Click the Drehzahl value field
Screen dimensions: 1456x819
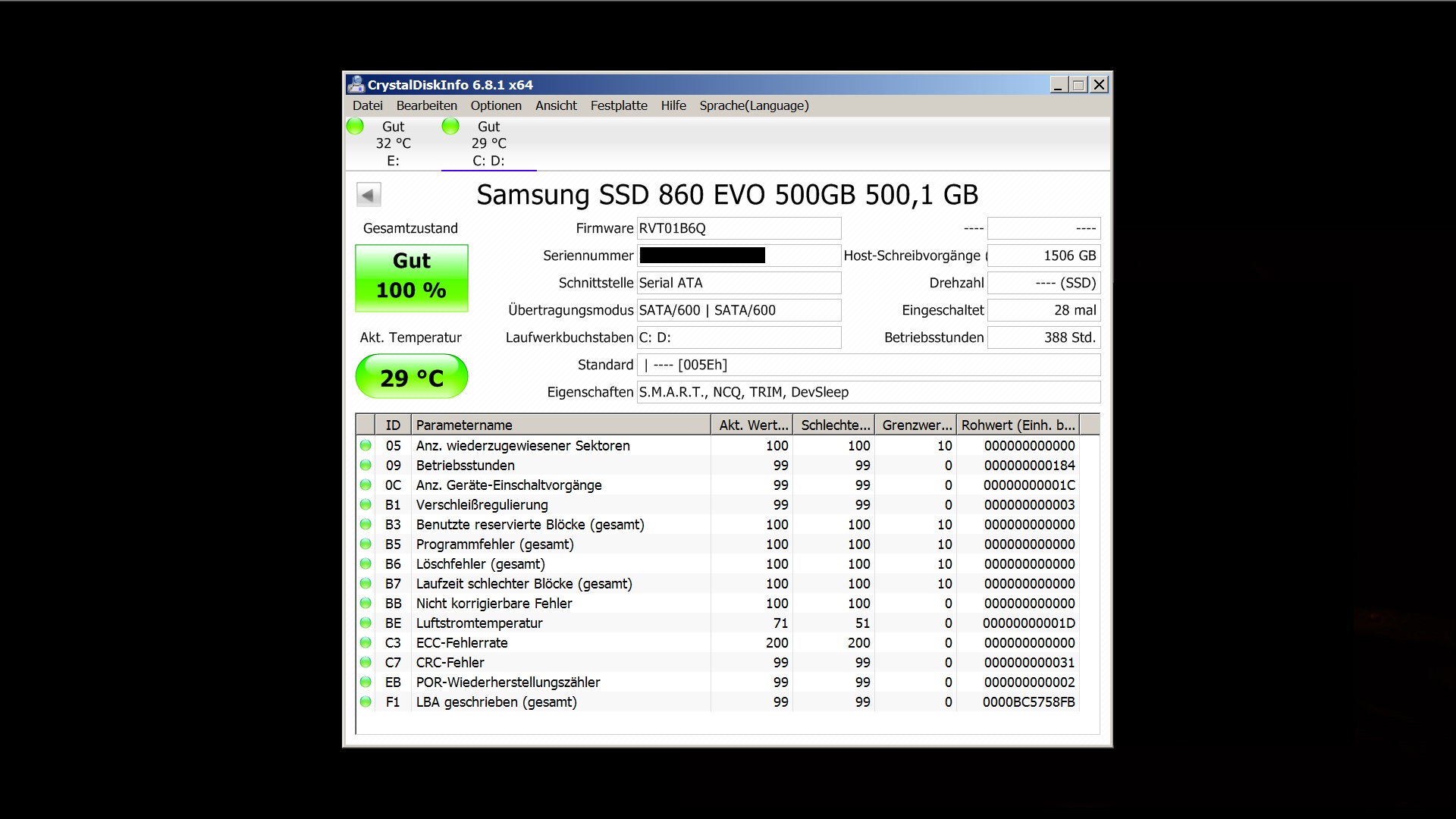[x=1044, y=283]
